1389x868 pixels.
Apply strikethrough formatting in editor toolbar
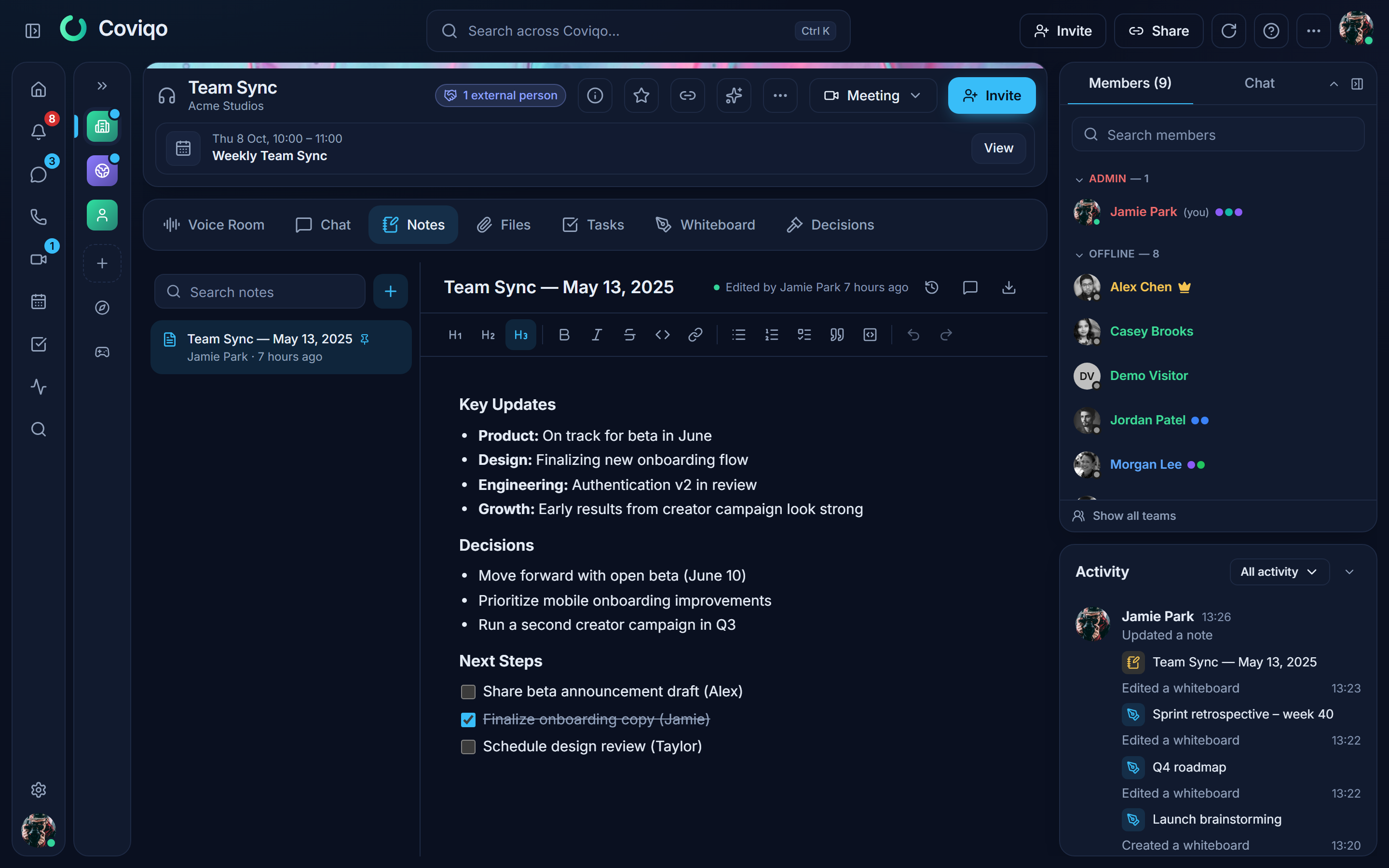click(x=630, y=335)
